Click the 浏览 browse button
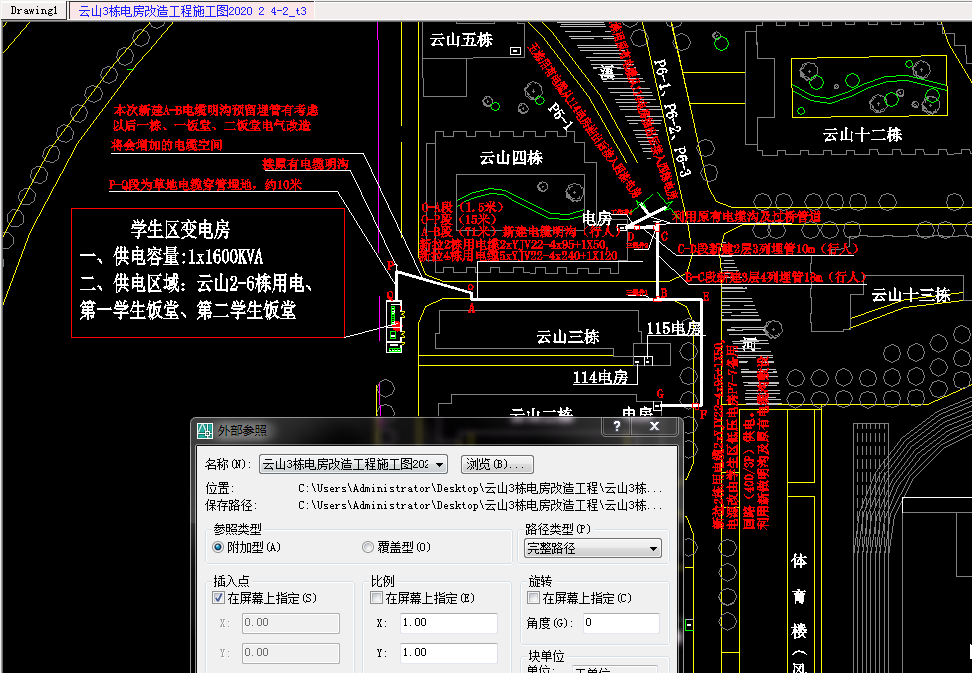 (497, 464)
